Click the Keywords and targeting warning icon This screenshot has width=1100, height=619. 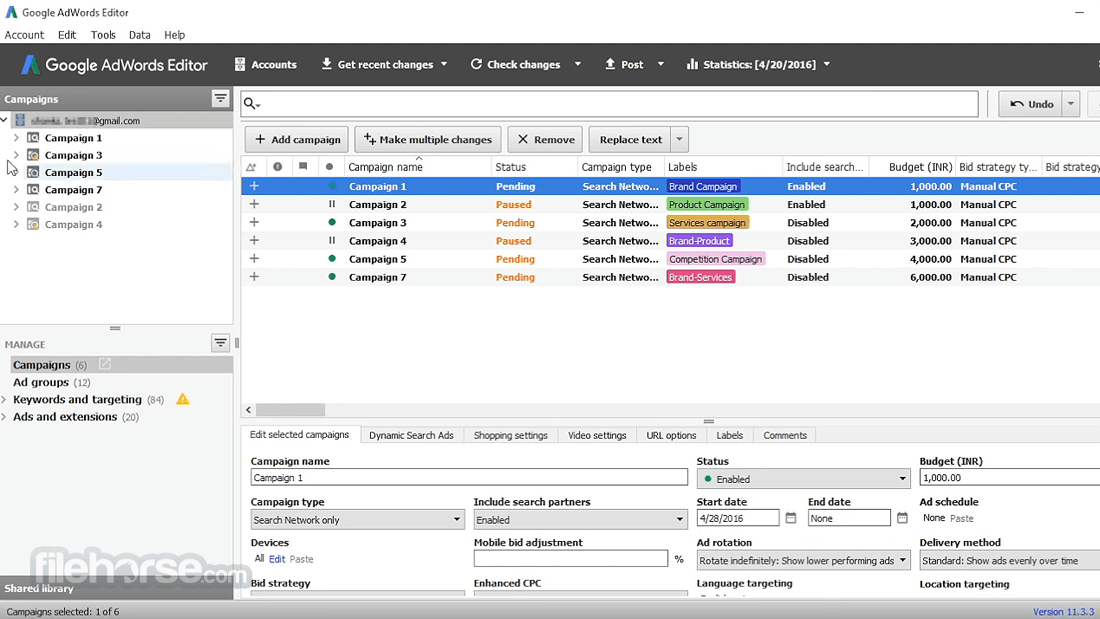coord(182,399)
